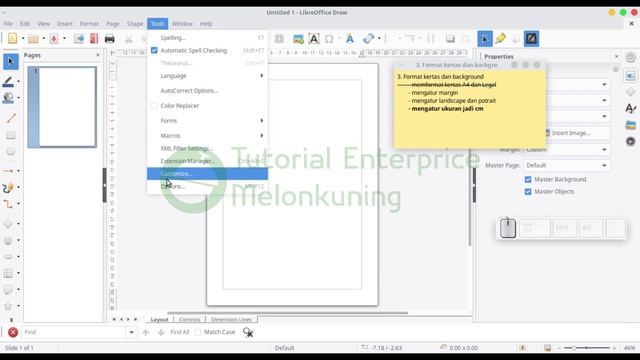Select the Ellipse tool
Viewport: 640px width, 360px height.
coord(11,151)
